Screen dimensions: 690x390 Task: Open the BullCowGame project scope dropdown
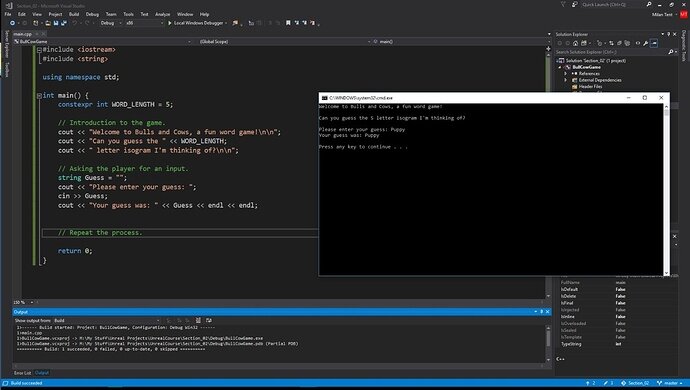click(103, 41)
